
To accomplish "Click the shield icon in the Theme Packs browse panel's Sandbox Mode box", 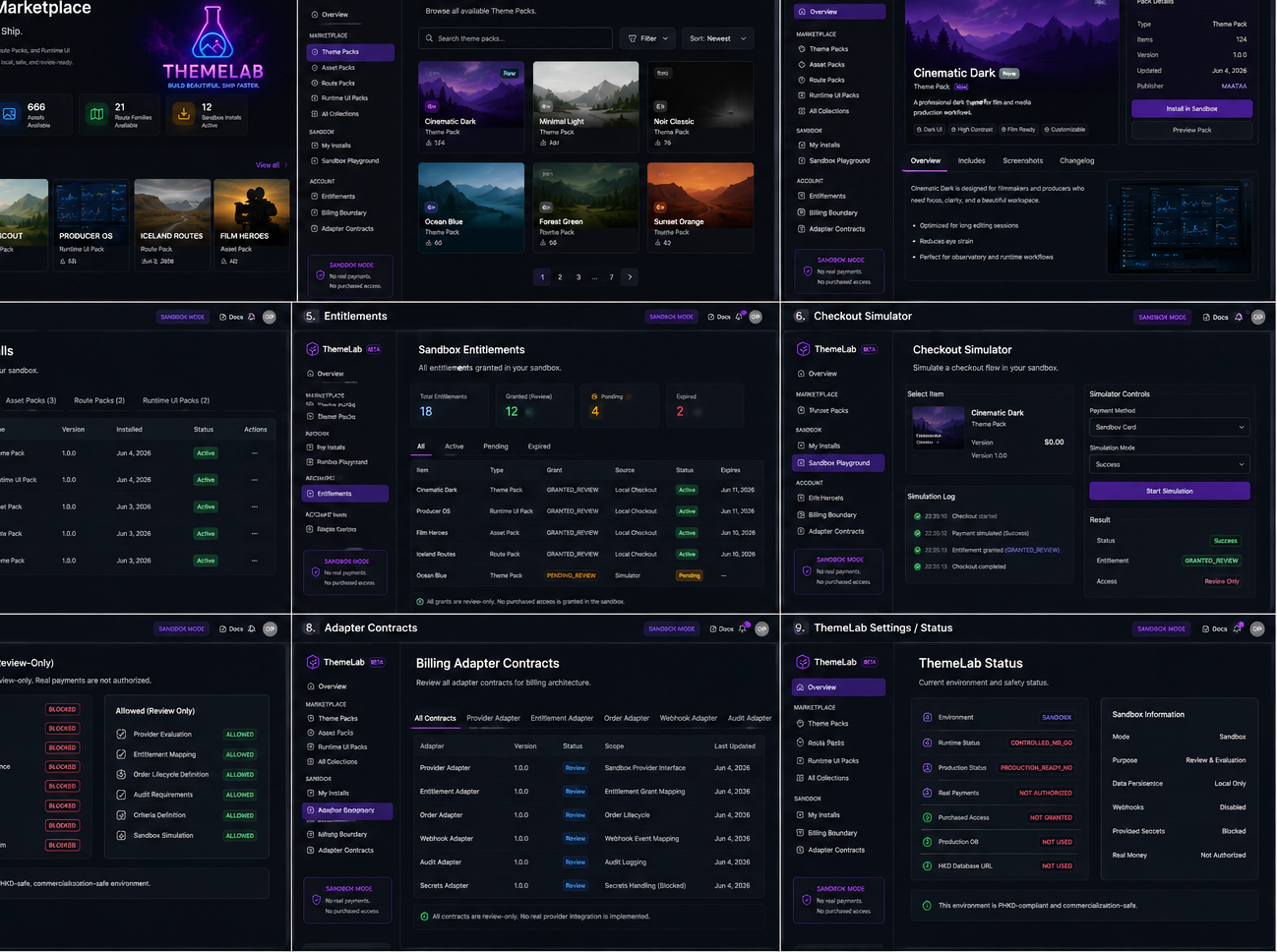I will click(320, 275).
